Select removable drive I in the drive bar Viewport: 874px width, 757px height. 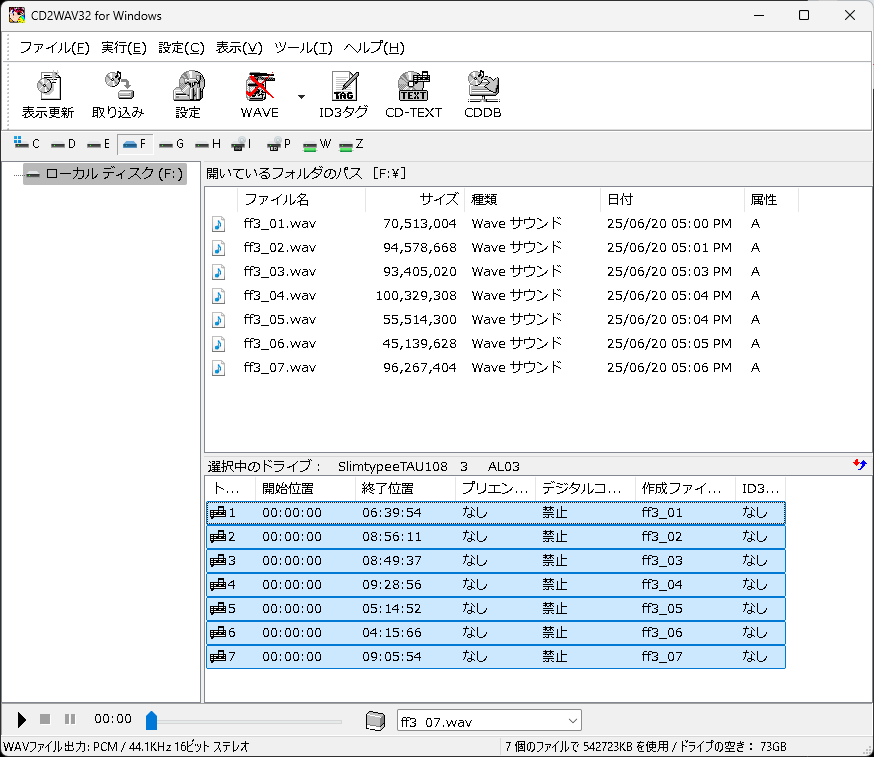tap(241, 143)
